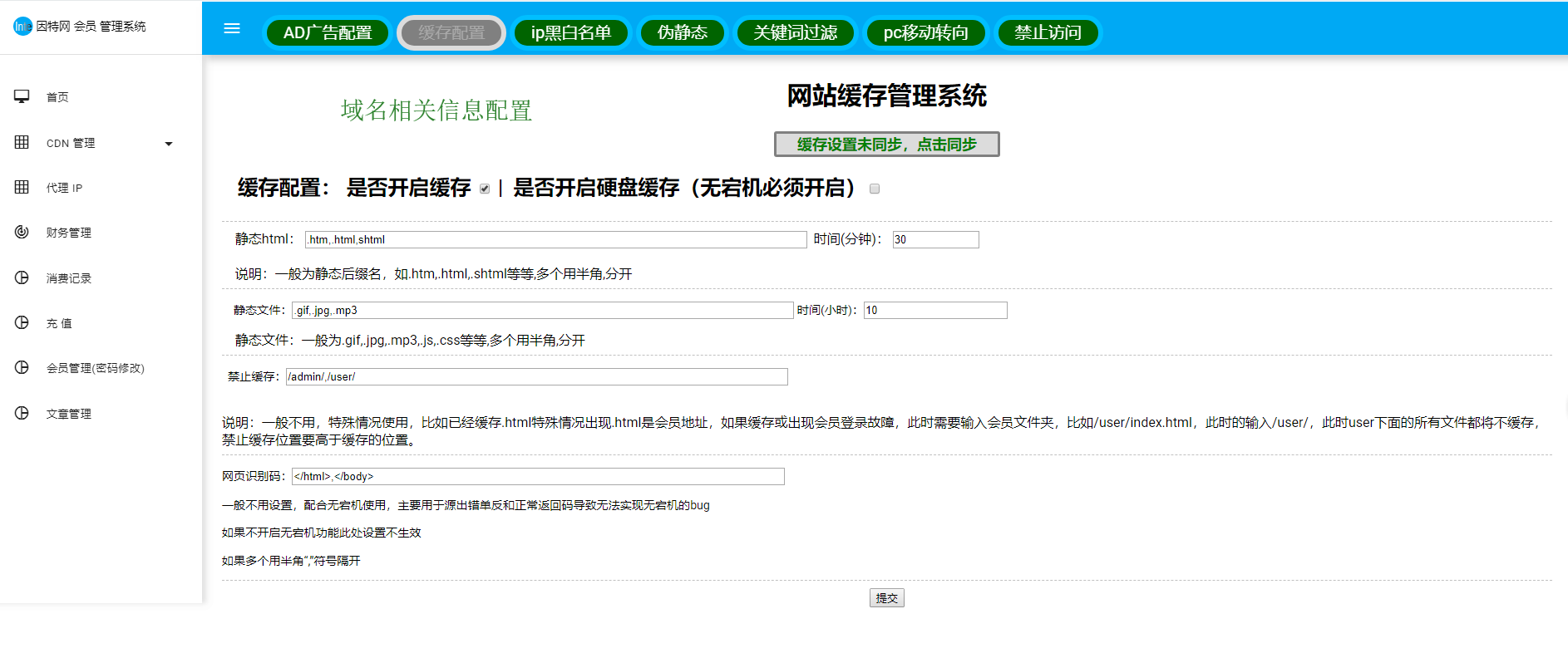This screenshot has height=653, width=1568.
Task: Click the 禁止缓存 path input field
Action: coord(536,376)
